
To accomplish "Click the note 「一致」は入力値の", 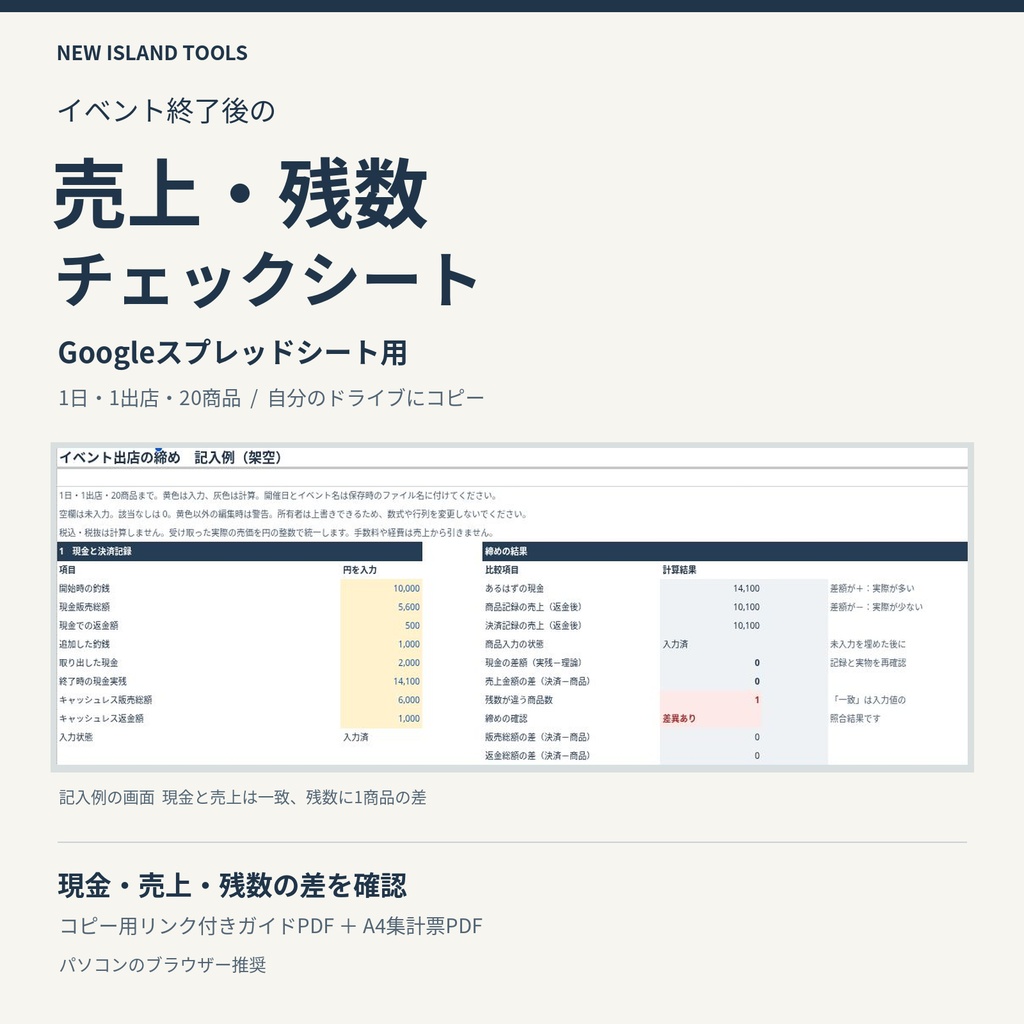I will [x=867, y=699].
